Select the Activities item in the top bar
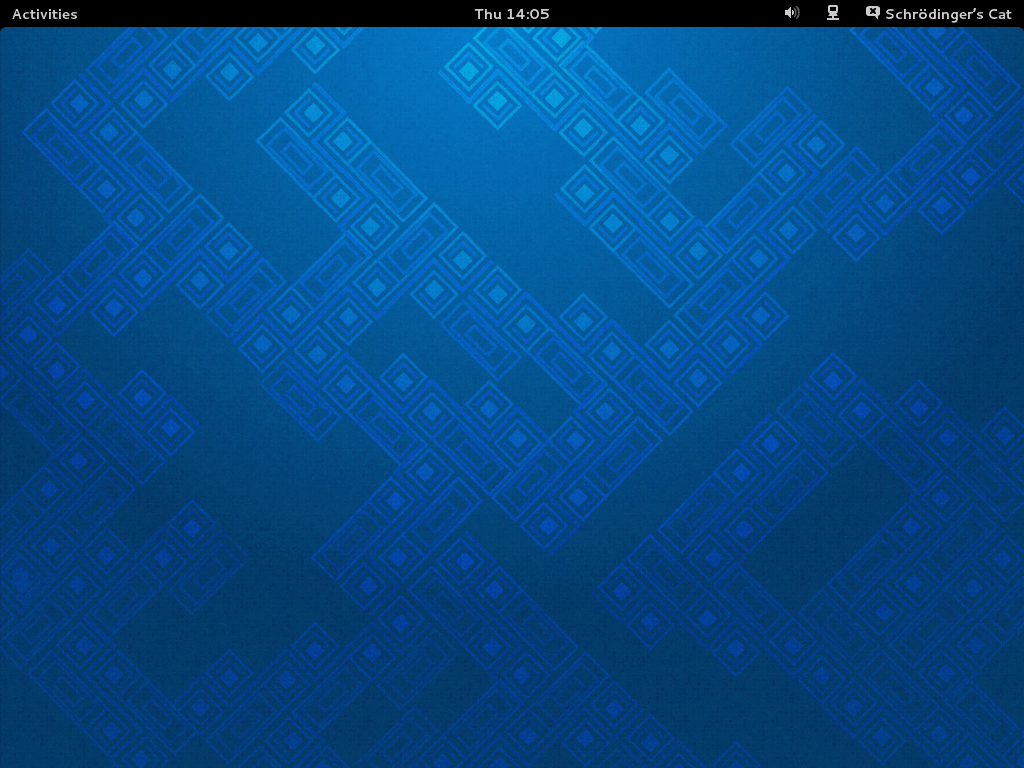The image size is (1024, 768). 44,14
